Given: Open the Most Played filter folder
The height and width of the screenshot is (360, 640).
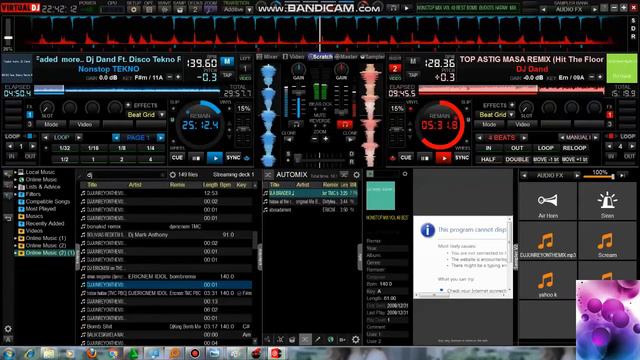Looking at the screenshot, I should 40,209.
